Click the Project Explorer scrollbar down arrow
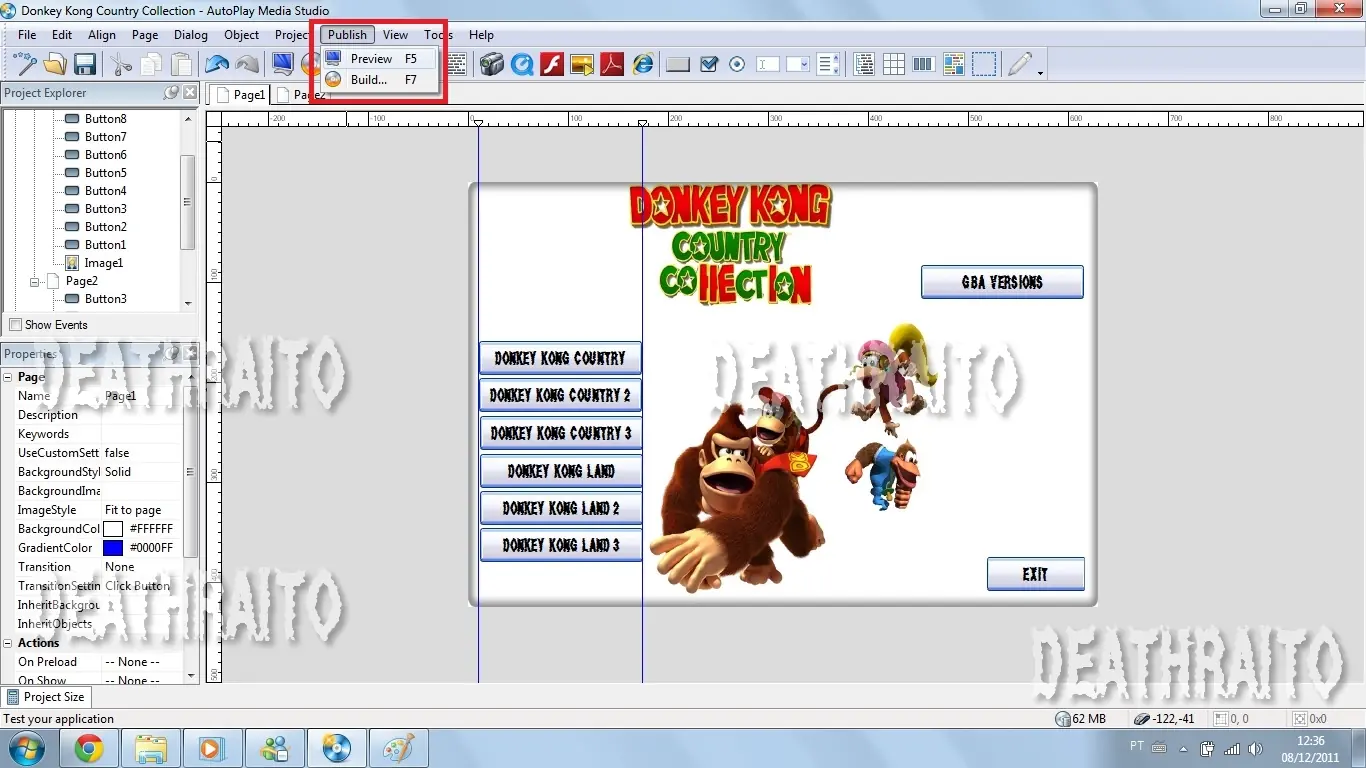The image size is (1366, 768). 188,303
